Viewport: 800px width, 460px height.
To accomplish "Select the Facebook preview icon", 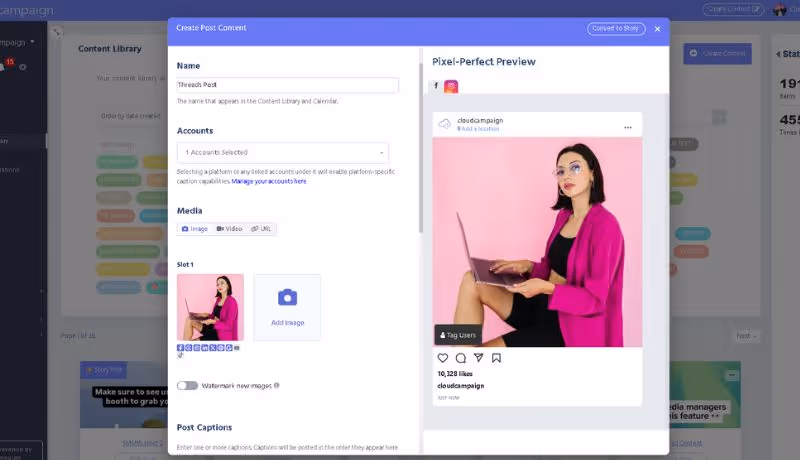I will (436, 86).
